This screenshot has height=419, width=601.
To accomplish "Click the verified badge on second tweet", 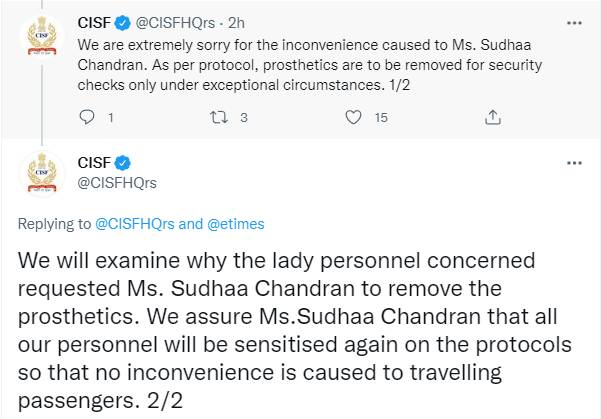I will (123, 163).
